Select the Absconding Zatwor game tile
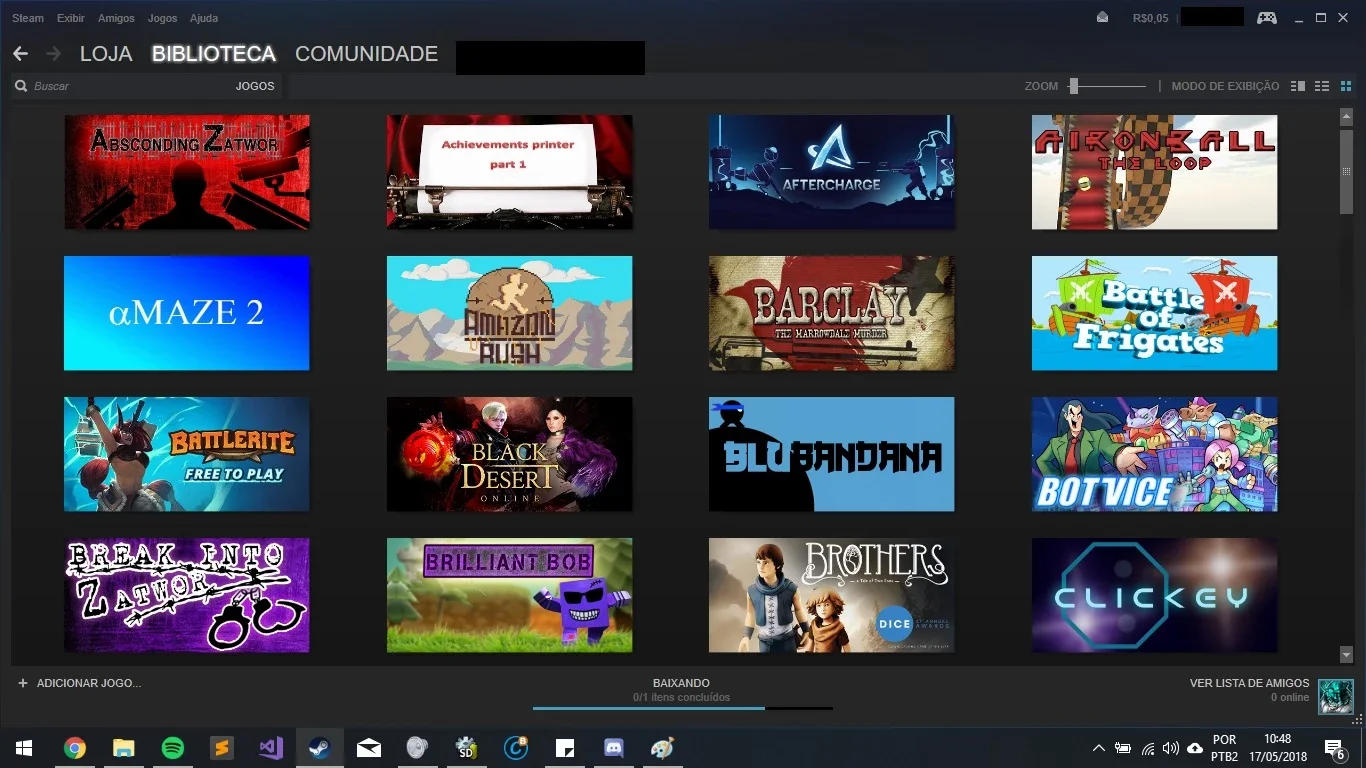The image size is (1366, 768). pos(187,172)
